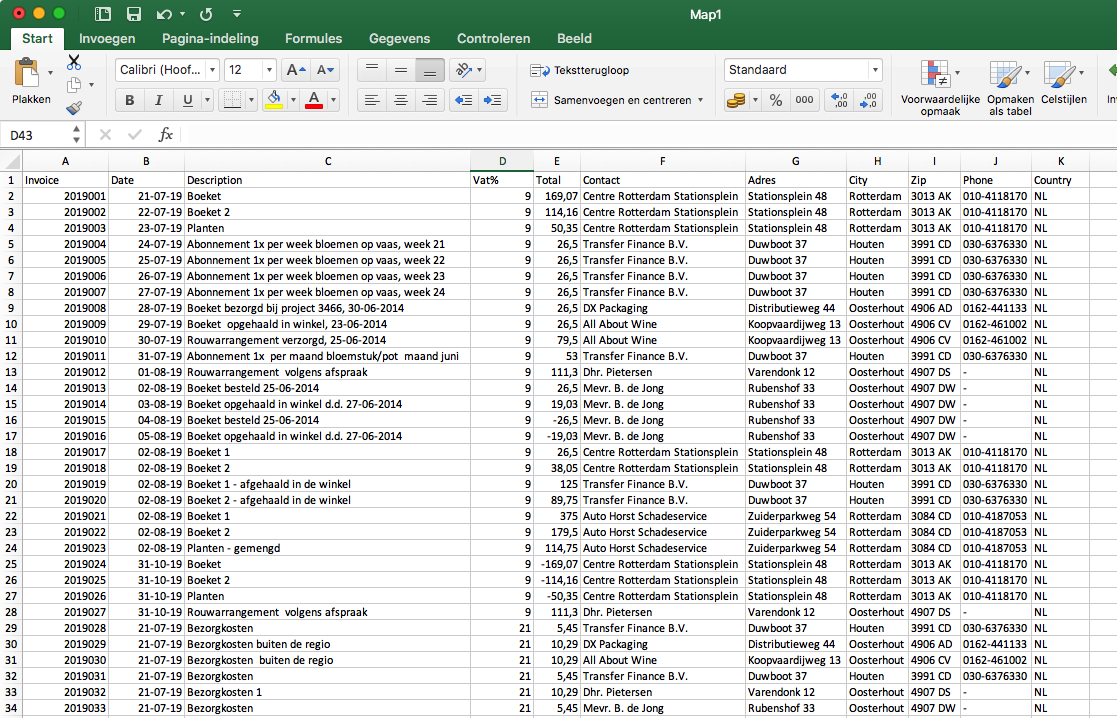Click the Undo arrow icon
The width and height of the screenshot is (1117, 718).
coord(165,14)
